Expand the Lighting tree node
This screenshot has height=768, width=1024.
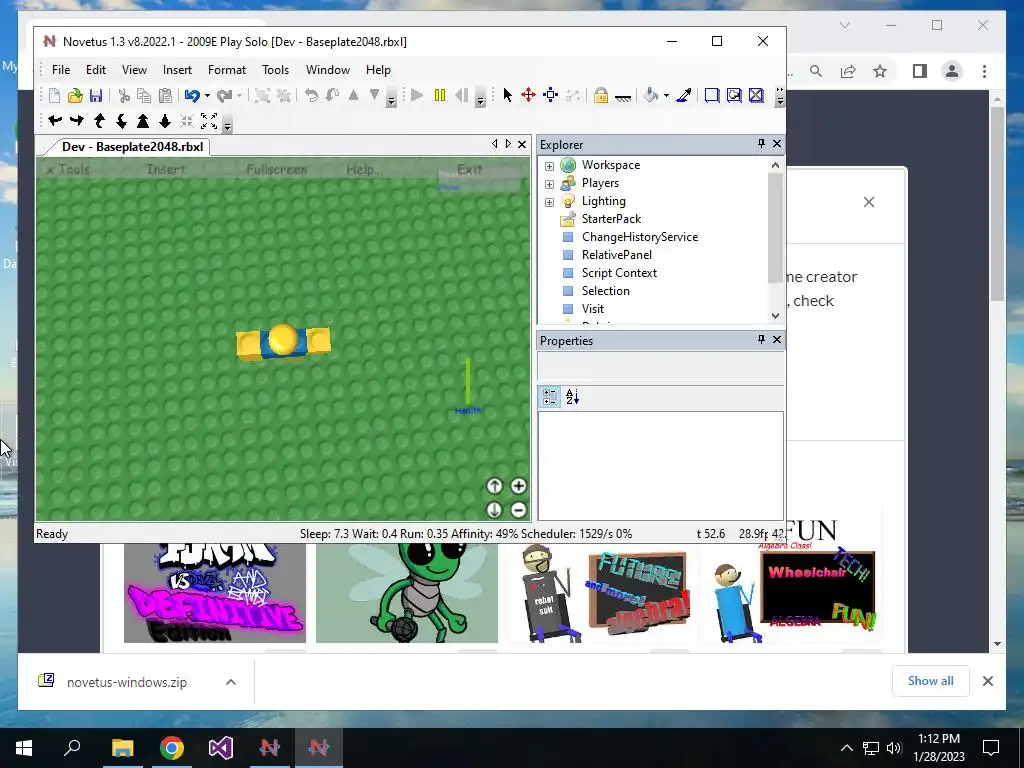pos(549,202)
